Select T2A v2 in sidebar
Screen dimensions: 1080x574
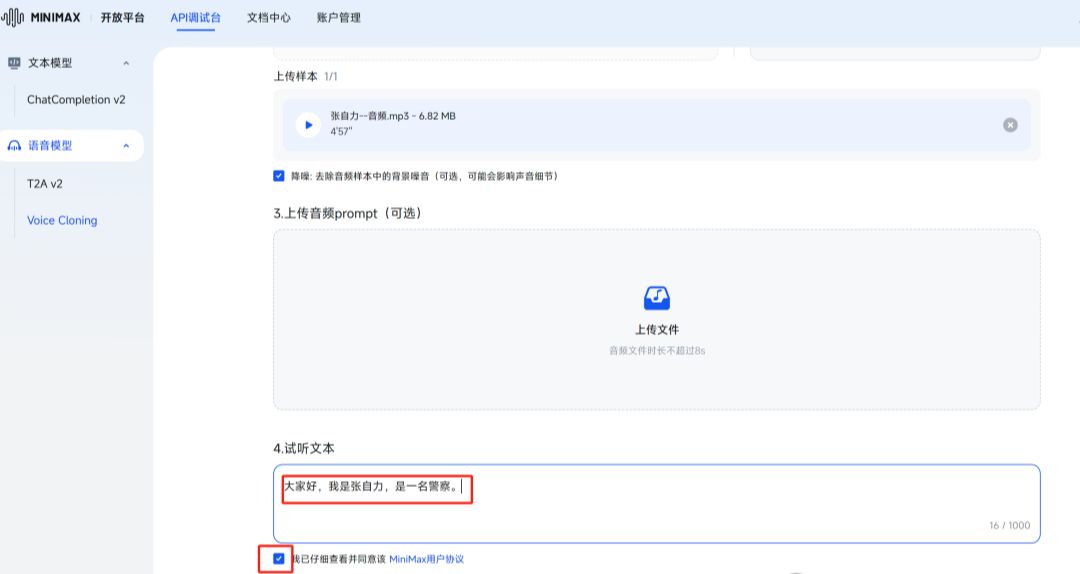point(45,184)
